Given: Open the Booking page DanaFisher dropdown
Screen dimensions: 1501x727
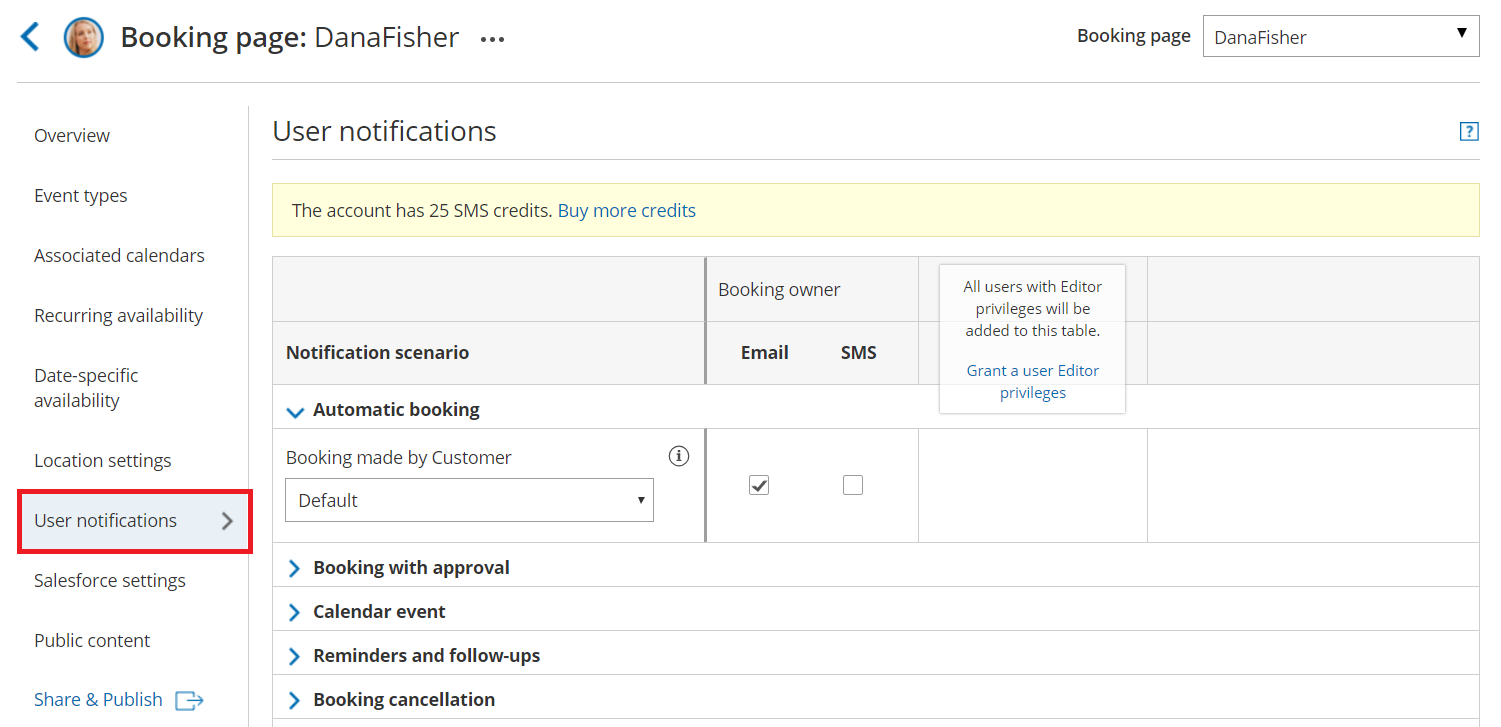Looking at the screenshot, I should (1340, 37).
